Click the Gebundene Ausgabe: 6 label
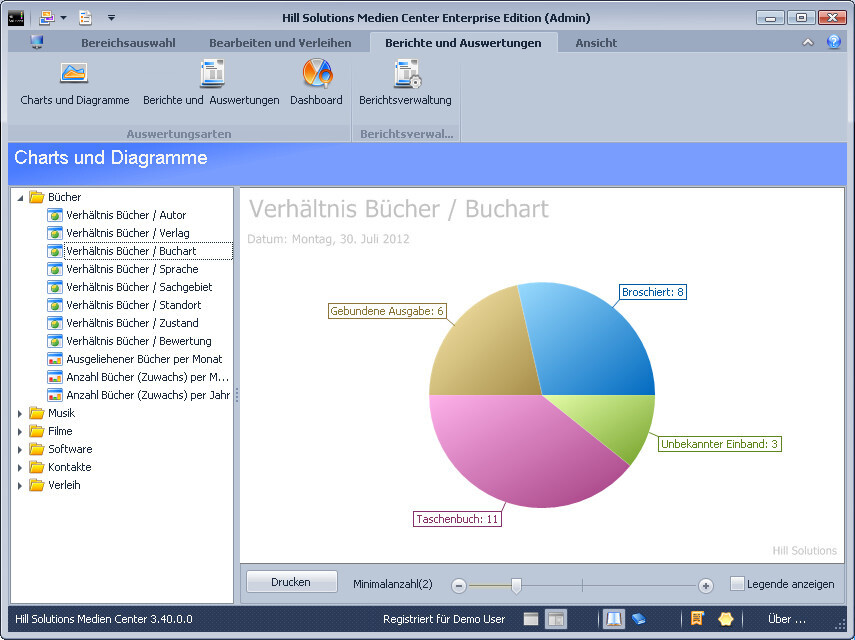 point(387,311)
